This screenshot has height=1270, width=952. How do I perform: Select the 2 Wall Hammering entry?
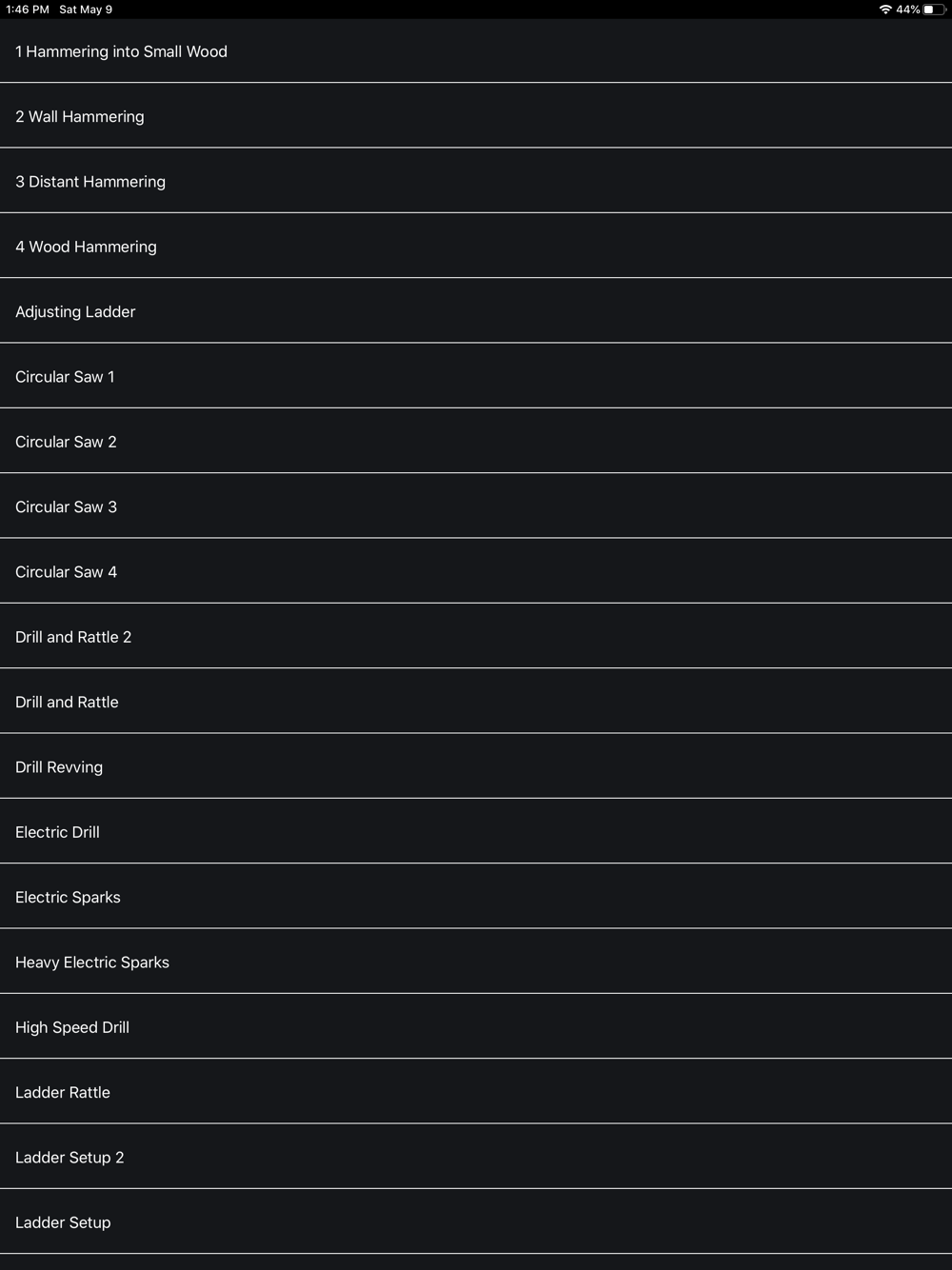tap(476, 116)
